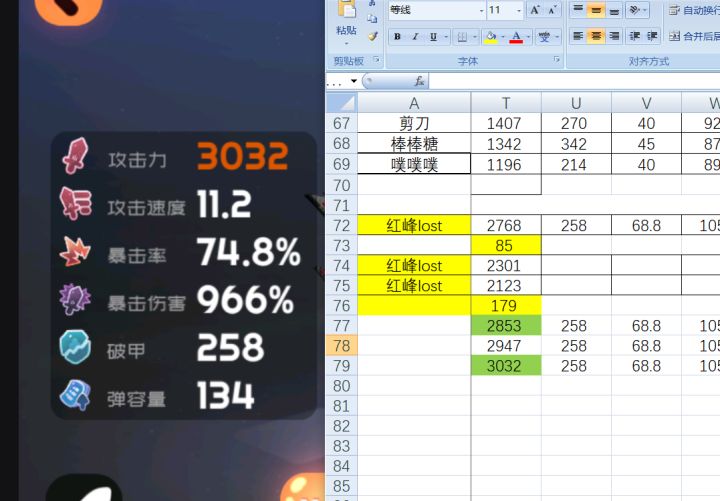Click green cell with value 3032

click(506, 366)
